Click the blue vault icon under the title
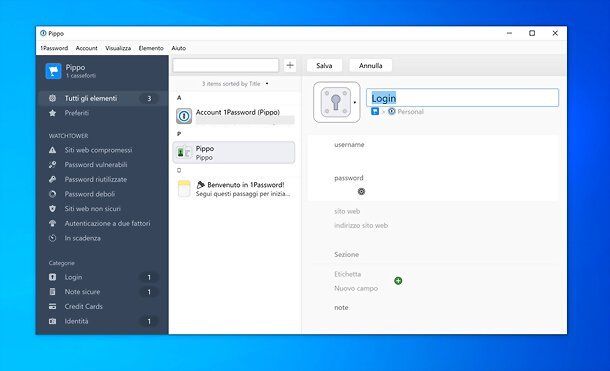This screenshot has height=371, width=610. point(375,112)
